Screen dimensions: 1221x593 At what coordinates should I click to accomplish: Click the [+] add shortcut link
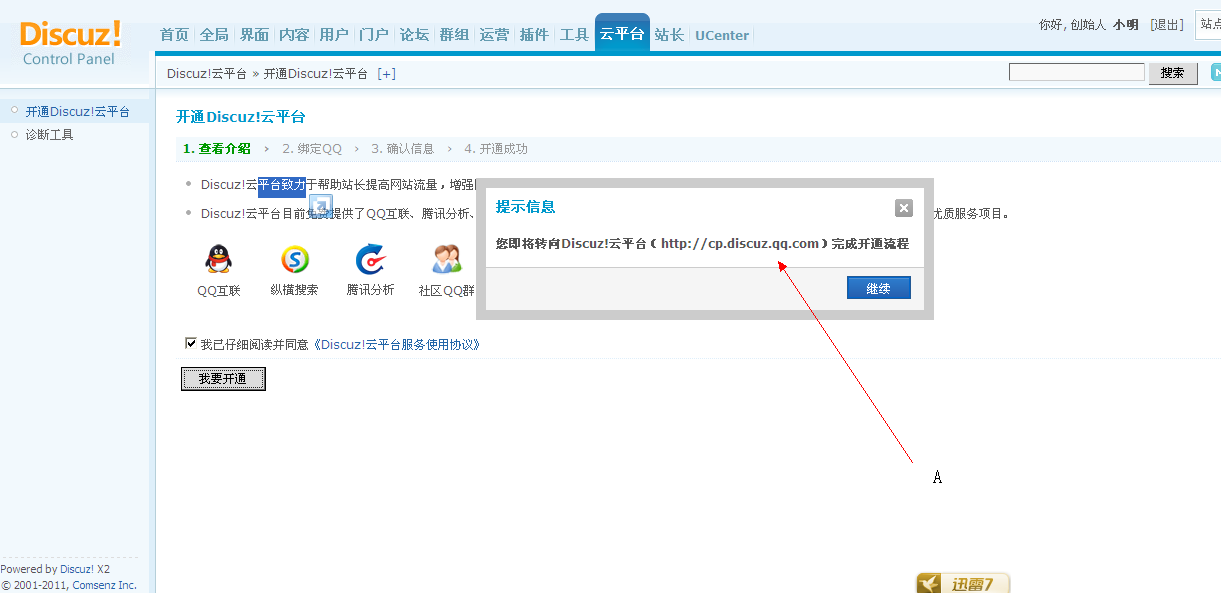386,74
